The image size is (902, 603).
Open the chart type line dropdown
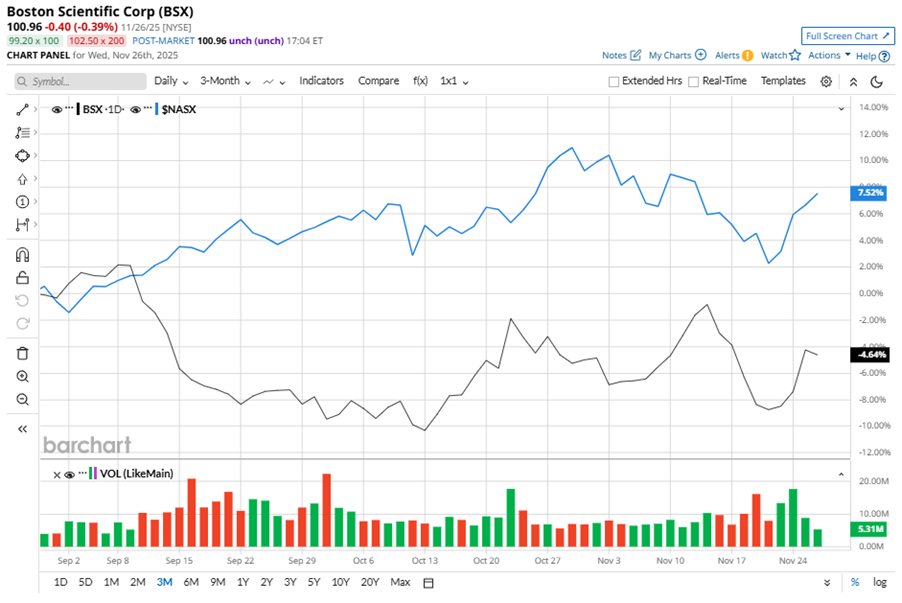tap(274, 82)
